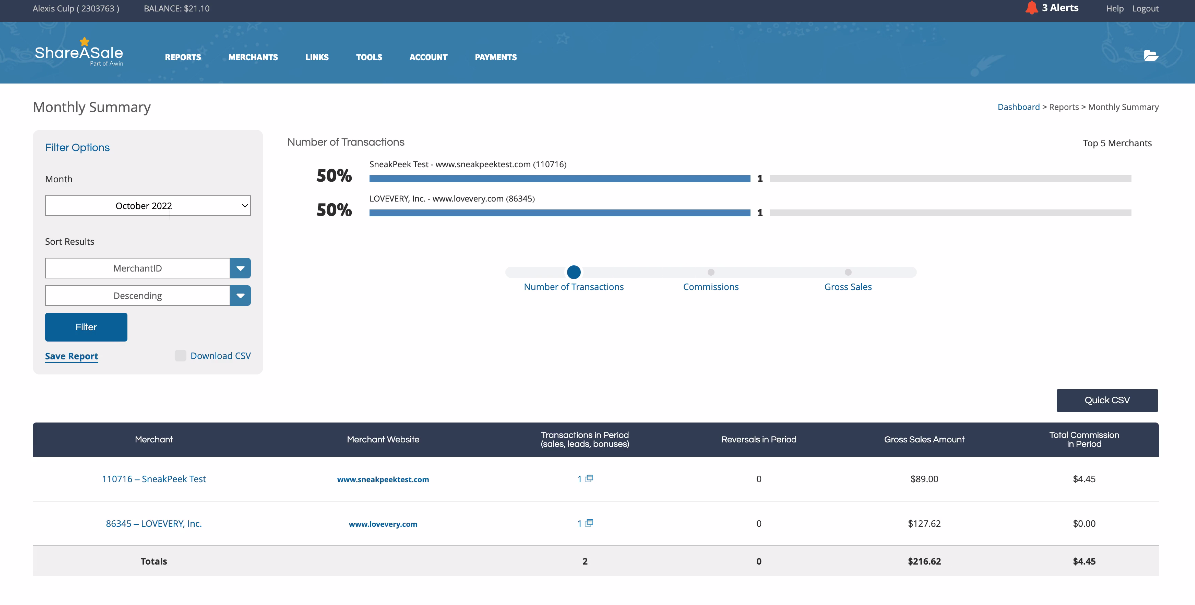Click the $127.62 gross sales cell
The image size is (1195, 605).
[x=924, y=523]
